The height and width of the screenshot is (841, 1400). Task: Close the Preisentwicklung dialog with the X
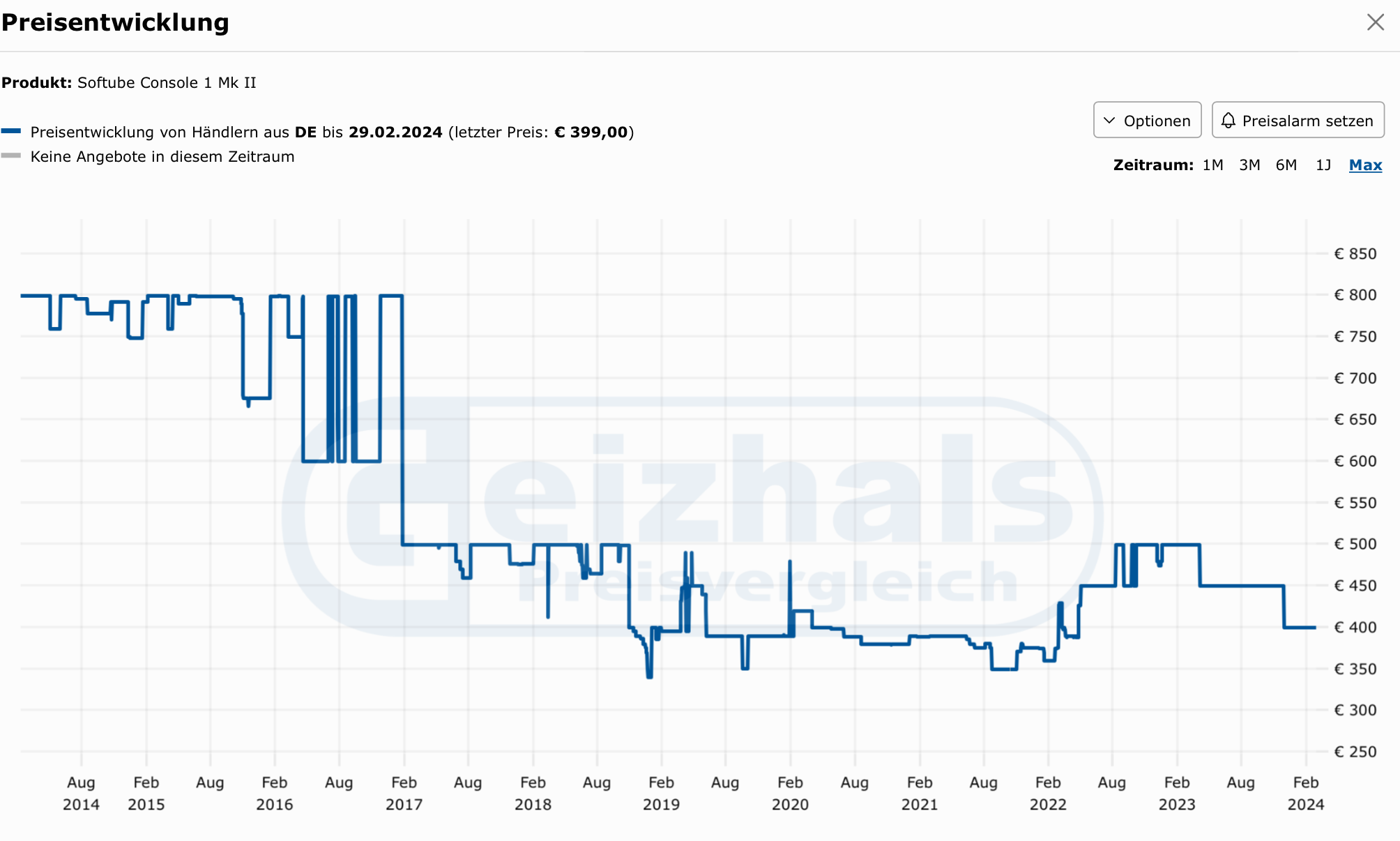[x=1375, y=22]
